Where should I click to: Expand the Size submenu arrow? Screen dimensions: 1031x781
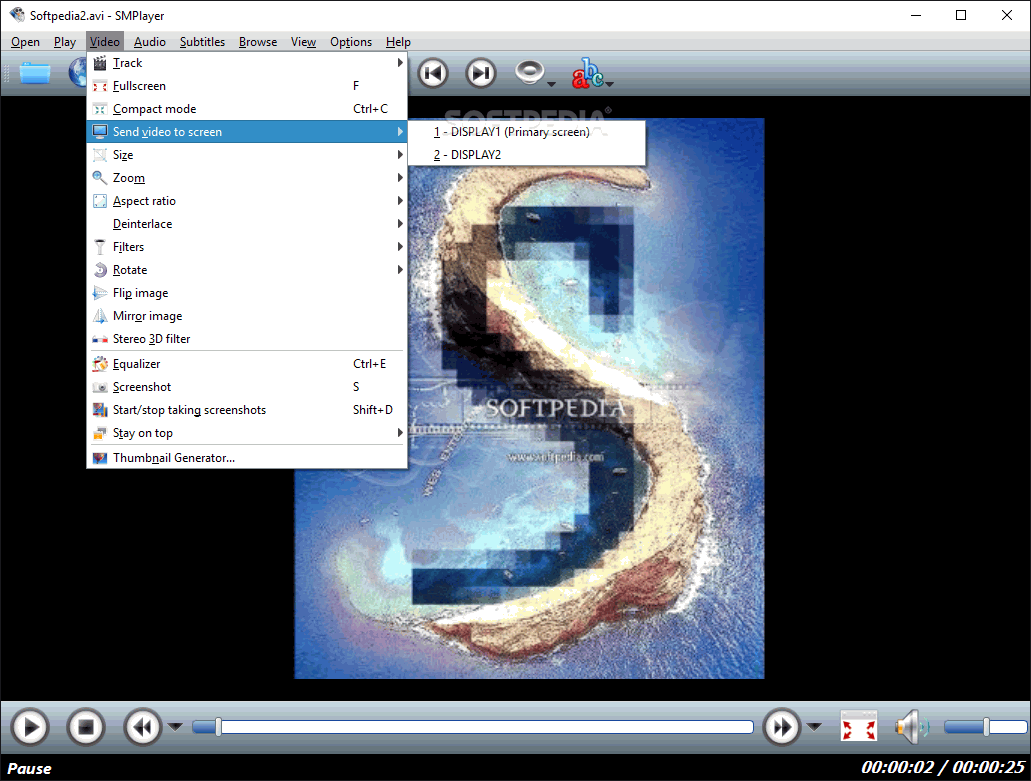pos(400,155)
